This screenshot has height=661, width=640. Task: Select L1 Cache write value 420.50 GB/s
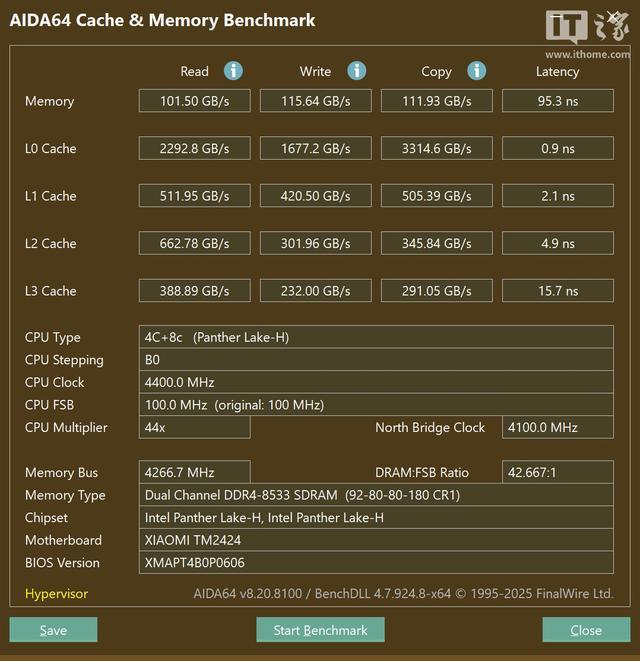tap(316, 196)
